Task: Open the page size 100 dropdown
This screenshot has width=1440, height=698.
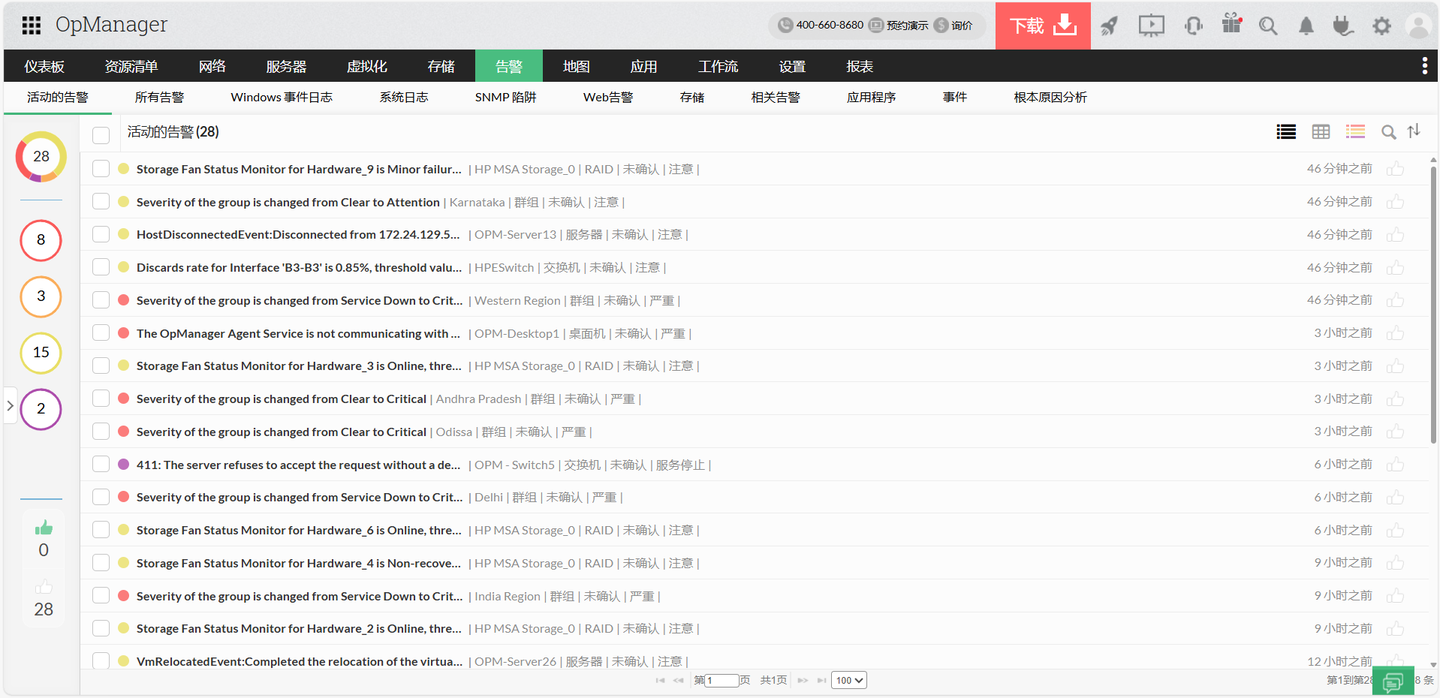Action: pyautogui.click(x=849, y=680)
